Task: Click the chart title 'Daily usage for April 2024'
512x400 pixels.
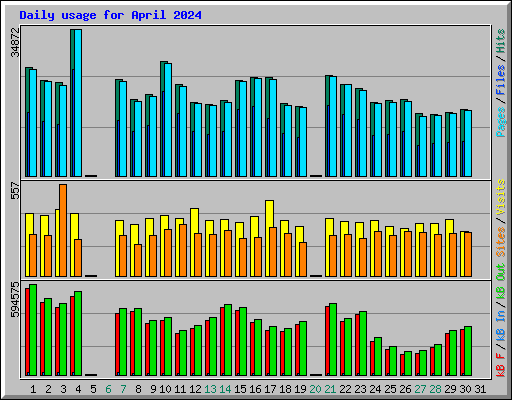Action: pyautogui.click(x=110, y=15)
